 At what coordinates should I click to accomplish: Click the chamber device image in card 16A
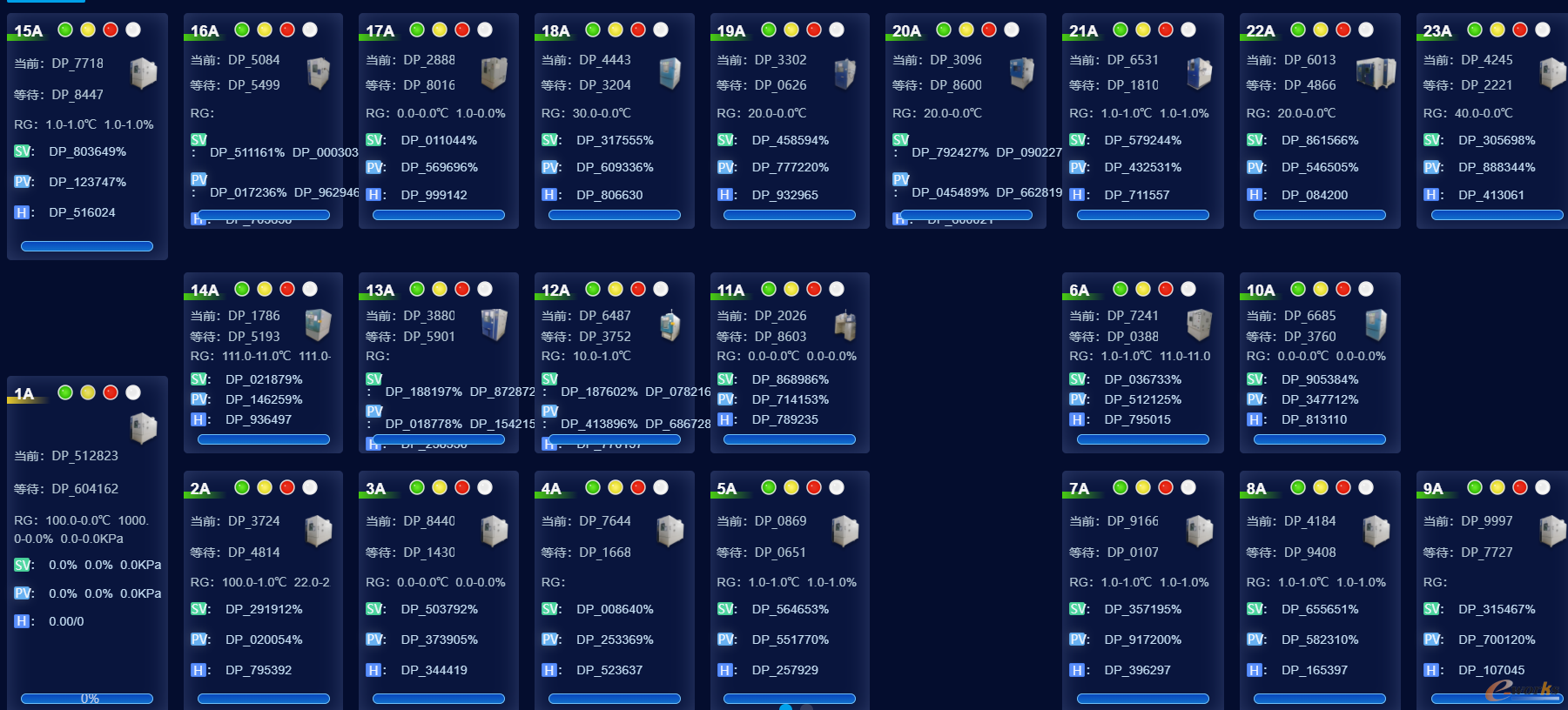[319, 74]
